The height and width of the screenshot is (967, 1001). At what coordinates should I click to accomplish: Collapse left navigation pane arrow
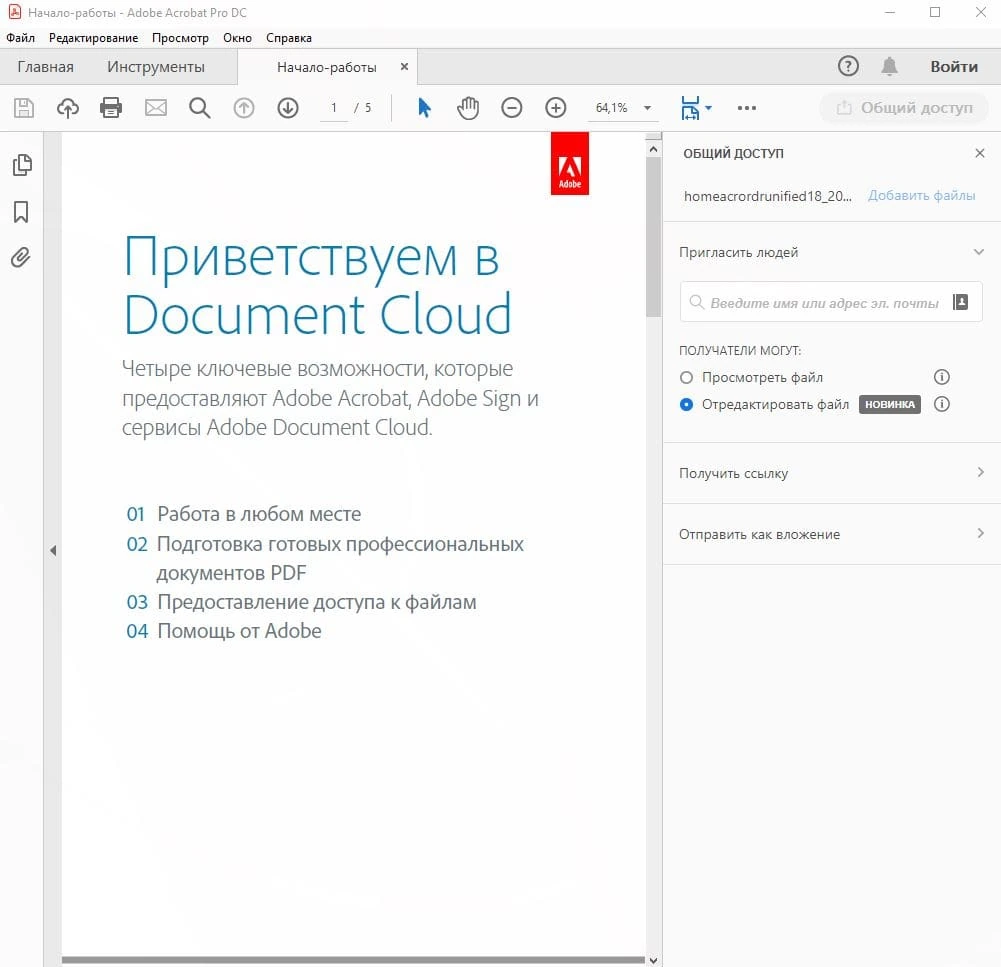tap(53, 550)
